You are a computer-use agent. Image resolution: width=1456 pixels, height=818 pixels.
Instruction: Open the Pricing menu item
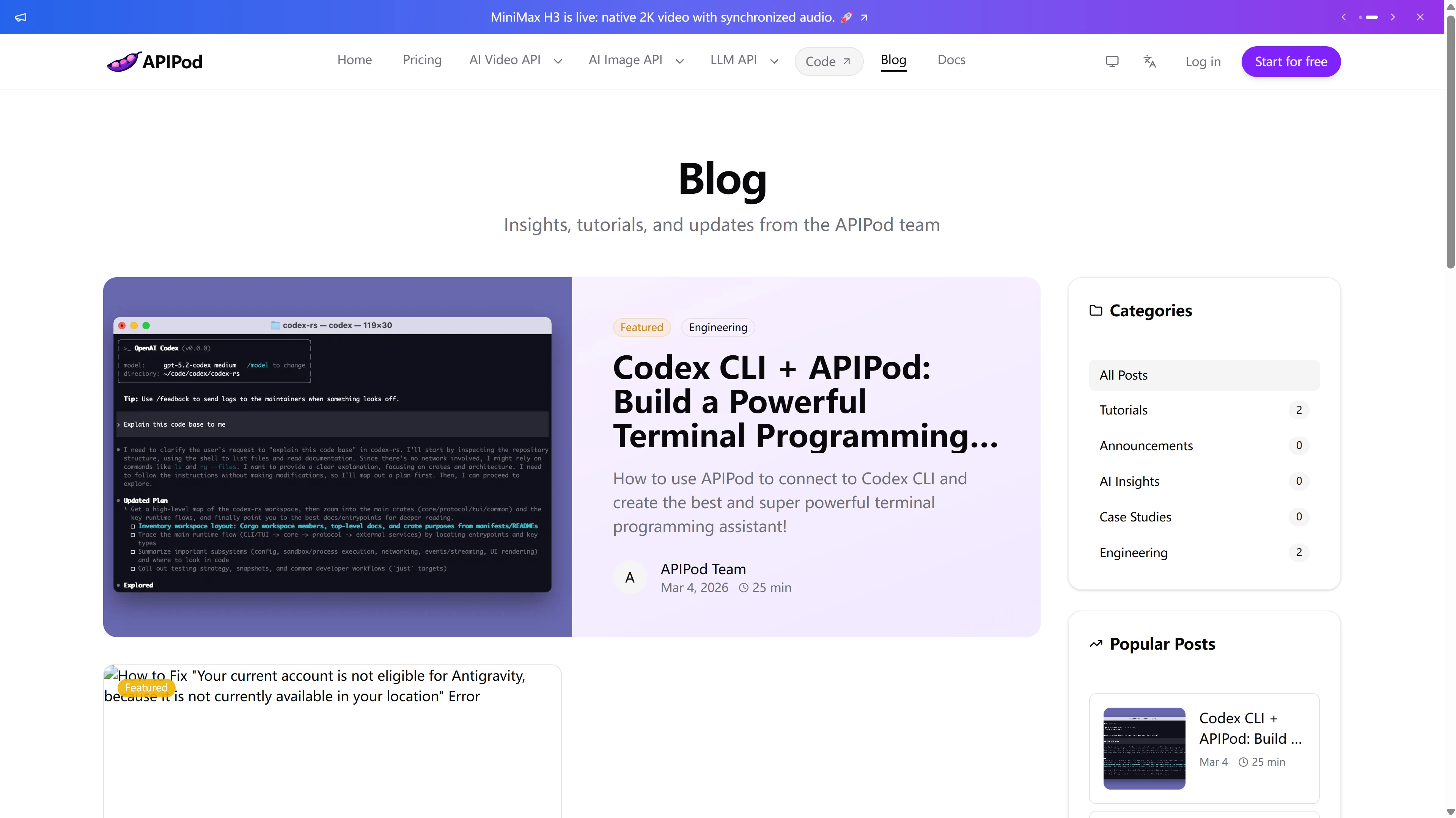[x=422, y=60]
